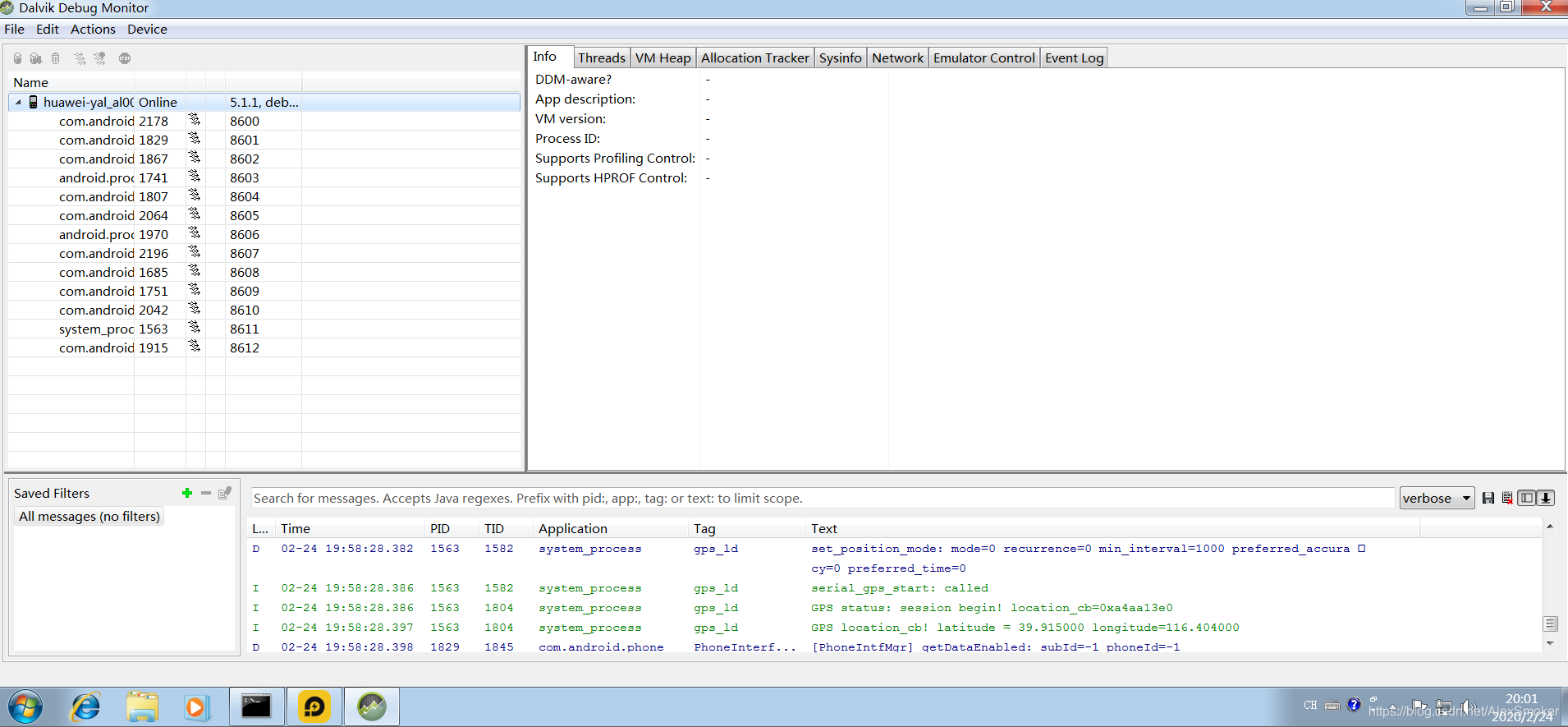This screenshot has width=1568, height=727.
Task: Open the Windows Start menu
Action: point(25,706)
